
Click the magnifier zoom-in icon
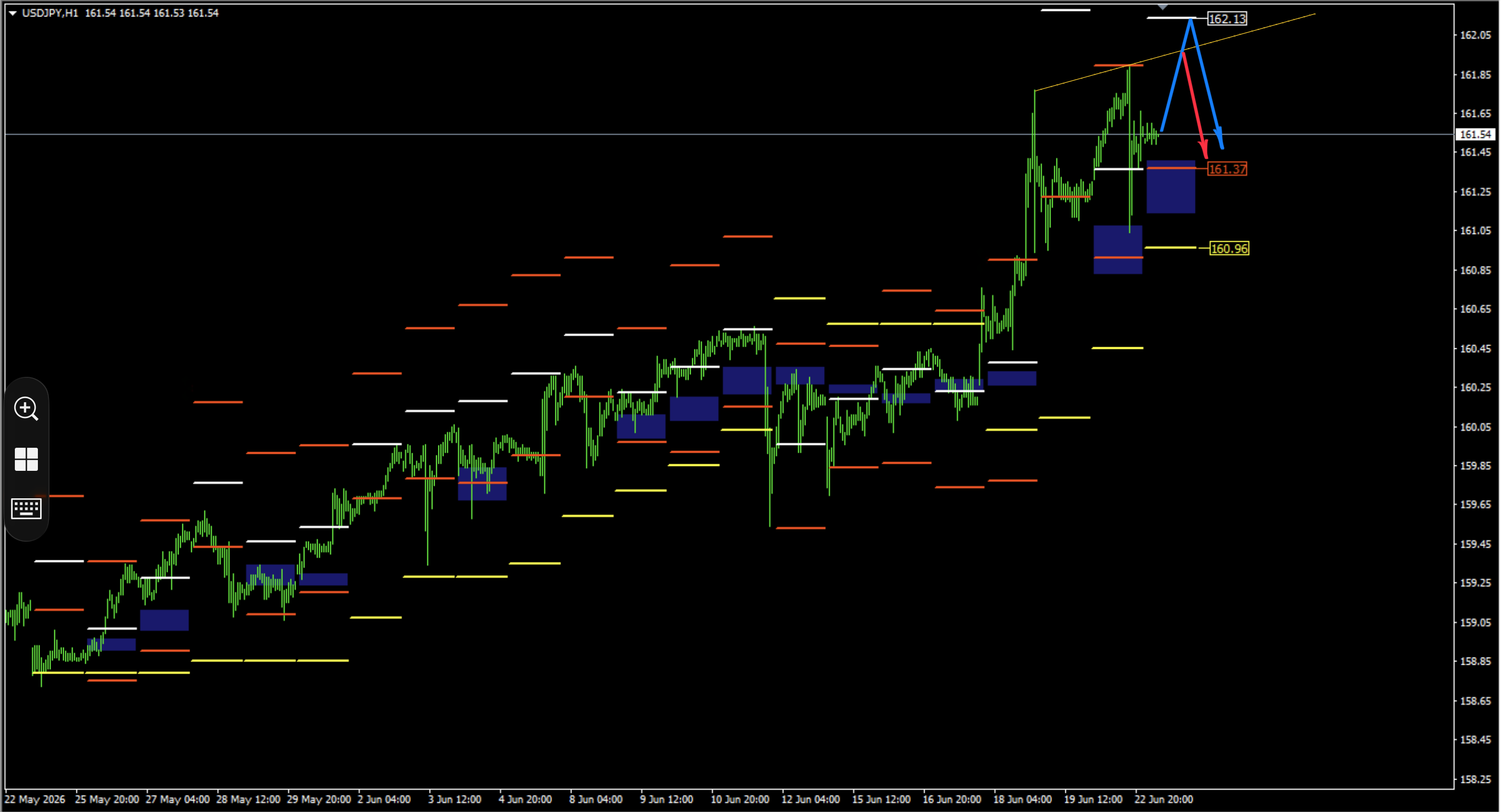click(26, 409)
